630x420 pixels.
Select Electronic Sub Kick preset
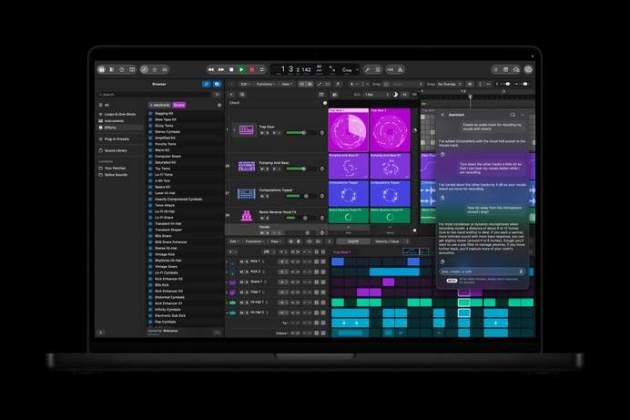click(170, 316)
